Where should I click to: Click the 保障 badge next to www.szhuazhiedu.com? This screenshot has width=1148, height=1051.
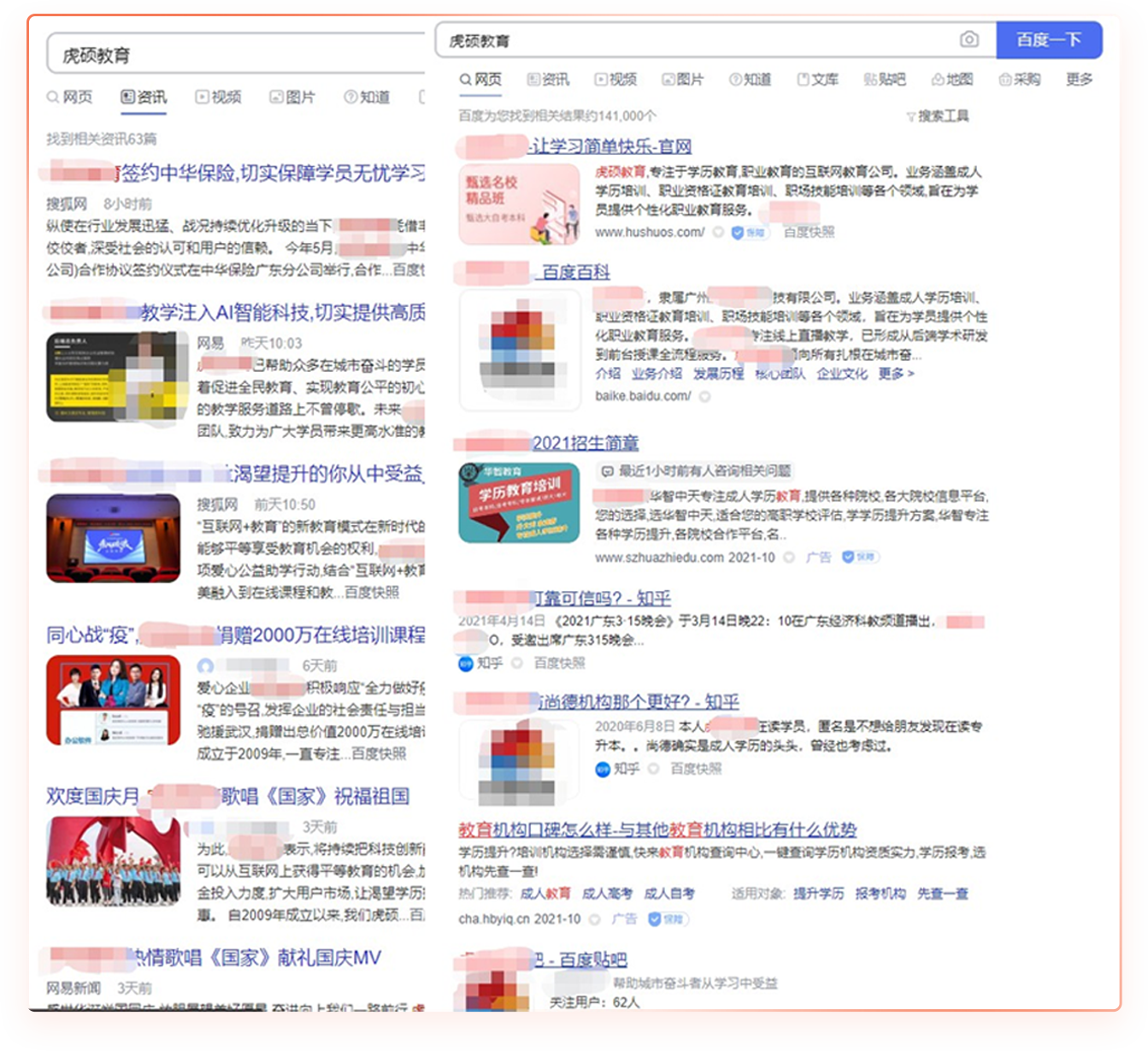coord(860,557)
